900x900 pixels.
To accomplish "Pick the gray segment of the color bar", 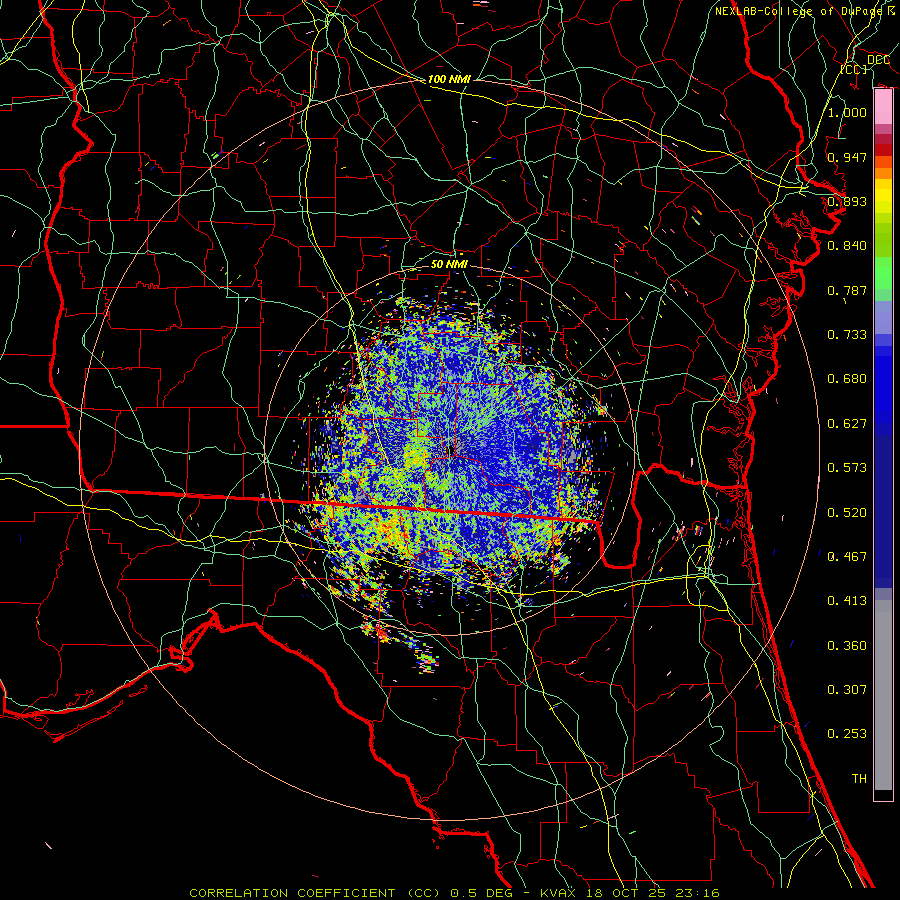I will pyautogui.click(x=883, y=695).
